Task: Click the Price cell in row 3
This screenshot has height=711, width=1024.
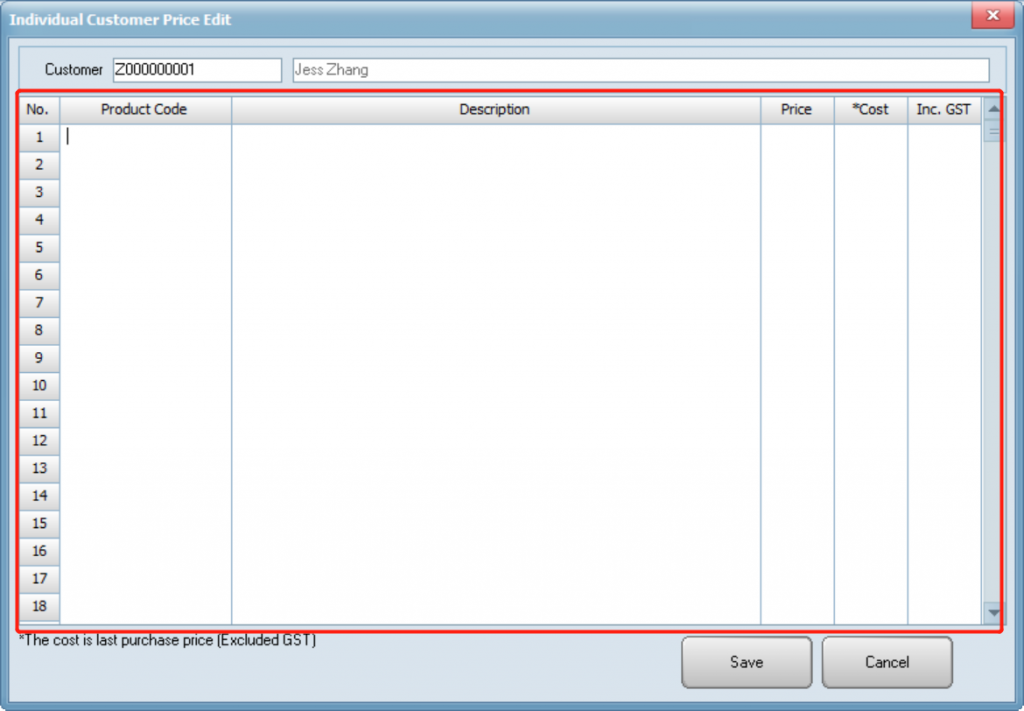Action: (796, 192)
